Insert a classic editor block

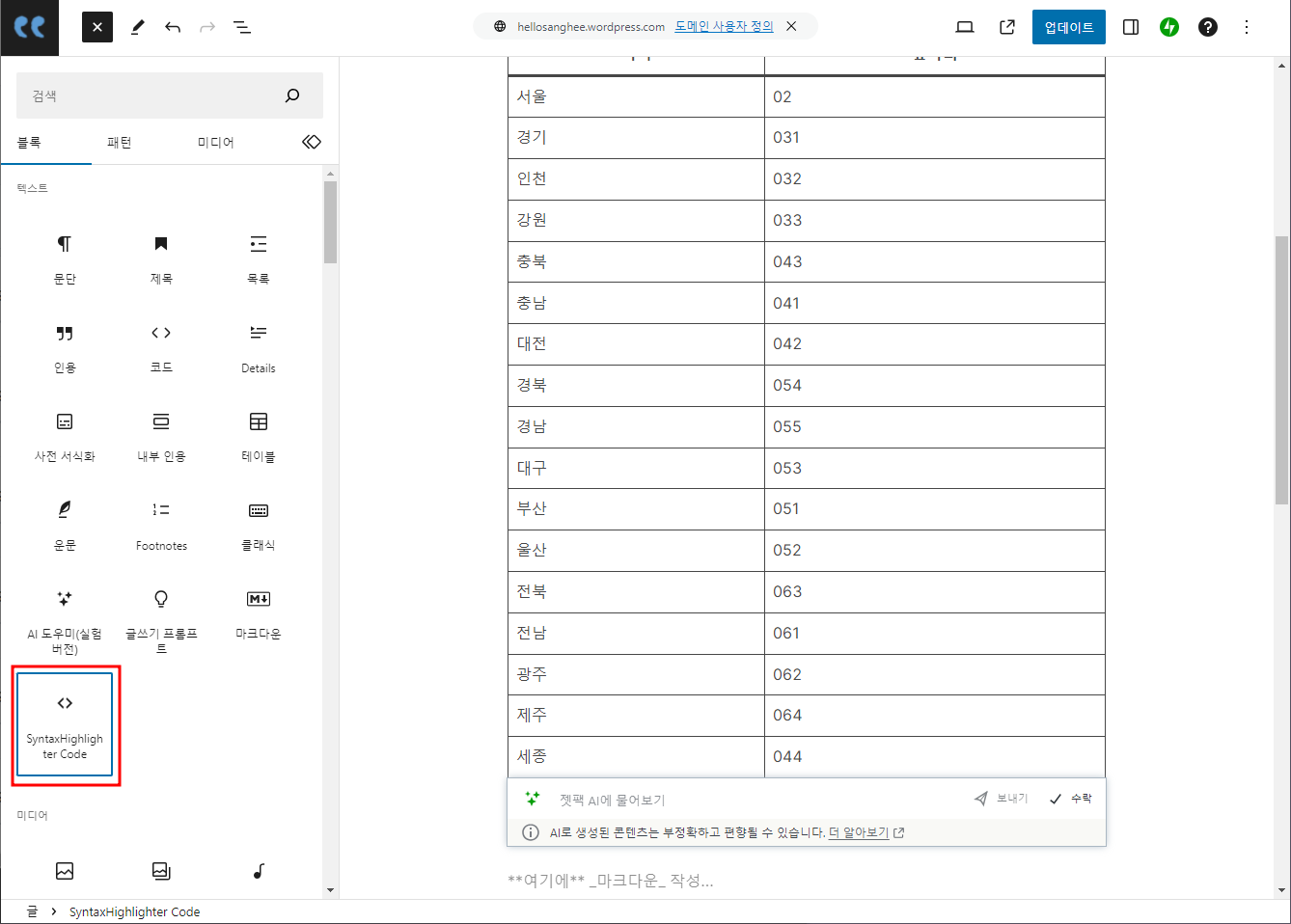[x=259, y=526]
